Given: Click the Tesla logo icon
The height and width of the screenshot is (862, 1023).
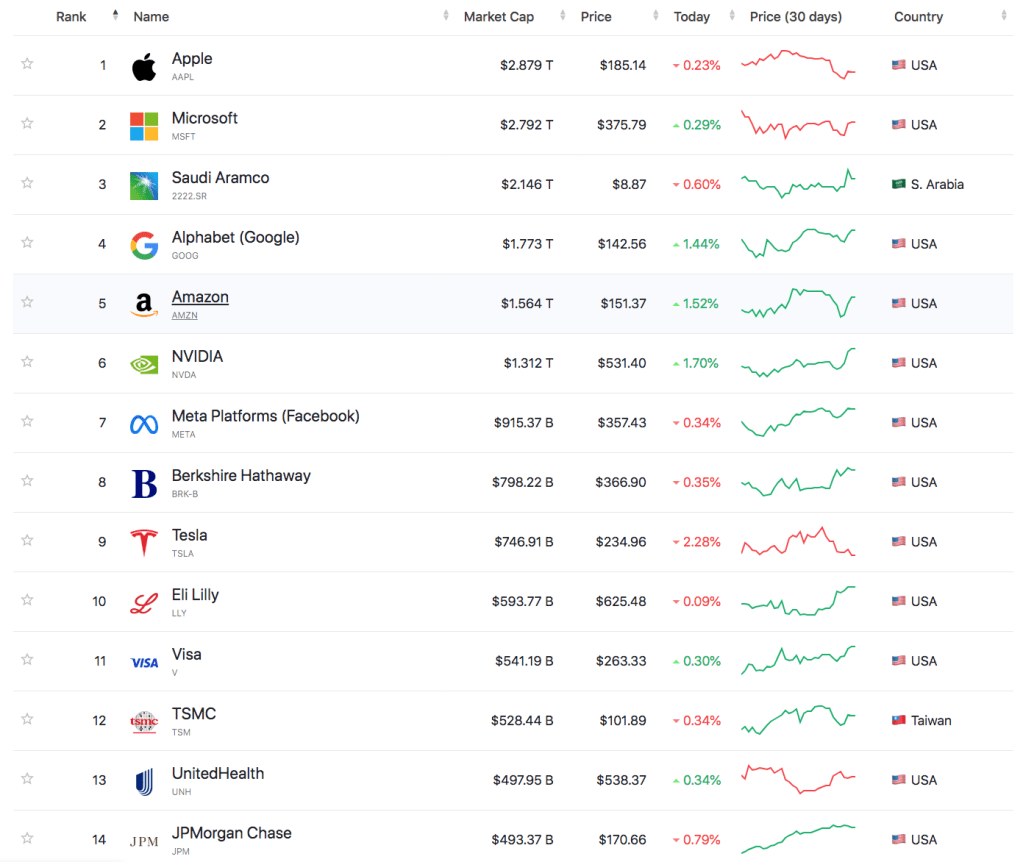Looking at the screenshot, I should (144, 543).
